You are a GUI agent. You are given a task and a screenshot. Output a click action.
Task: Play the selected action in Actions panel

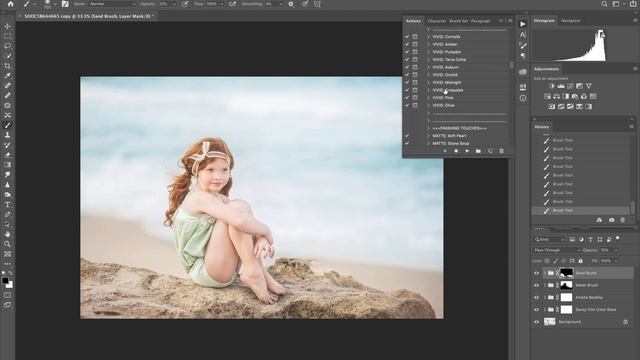(467, 151)
